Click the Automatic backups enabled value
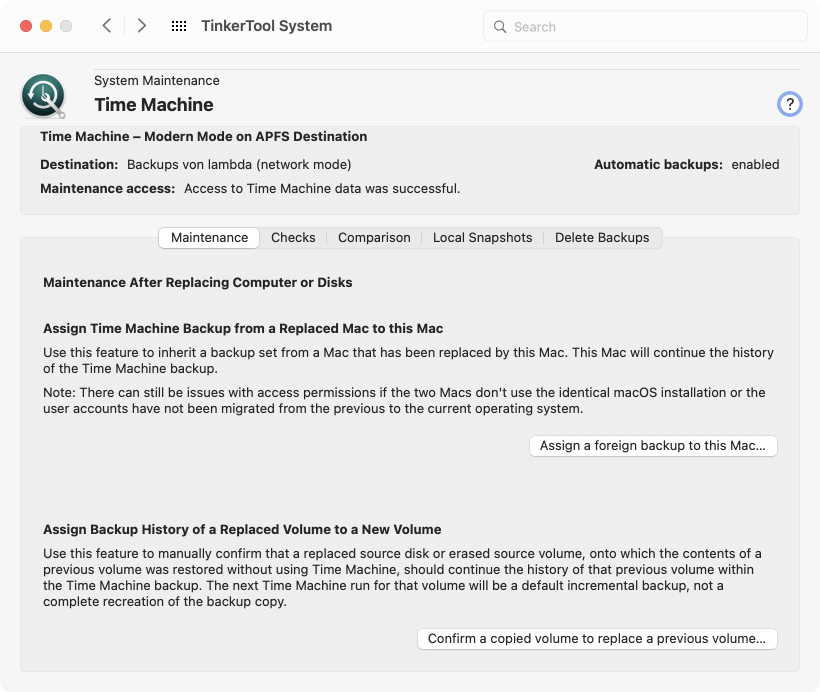The width and height of the screenshot is (820, 692). point(755,165)
